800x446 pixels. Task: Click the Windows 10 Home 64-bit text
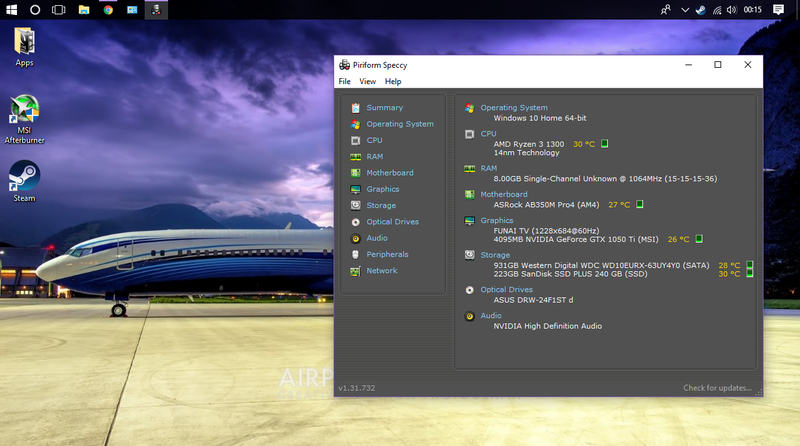[x=540, y=118]
